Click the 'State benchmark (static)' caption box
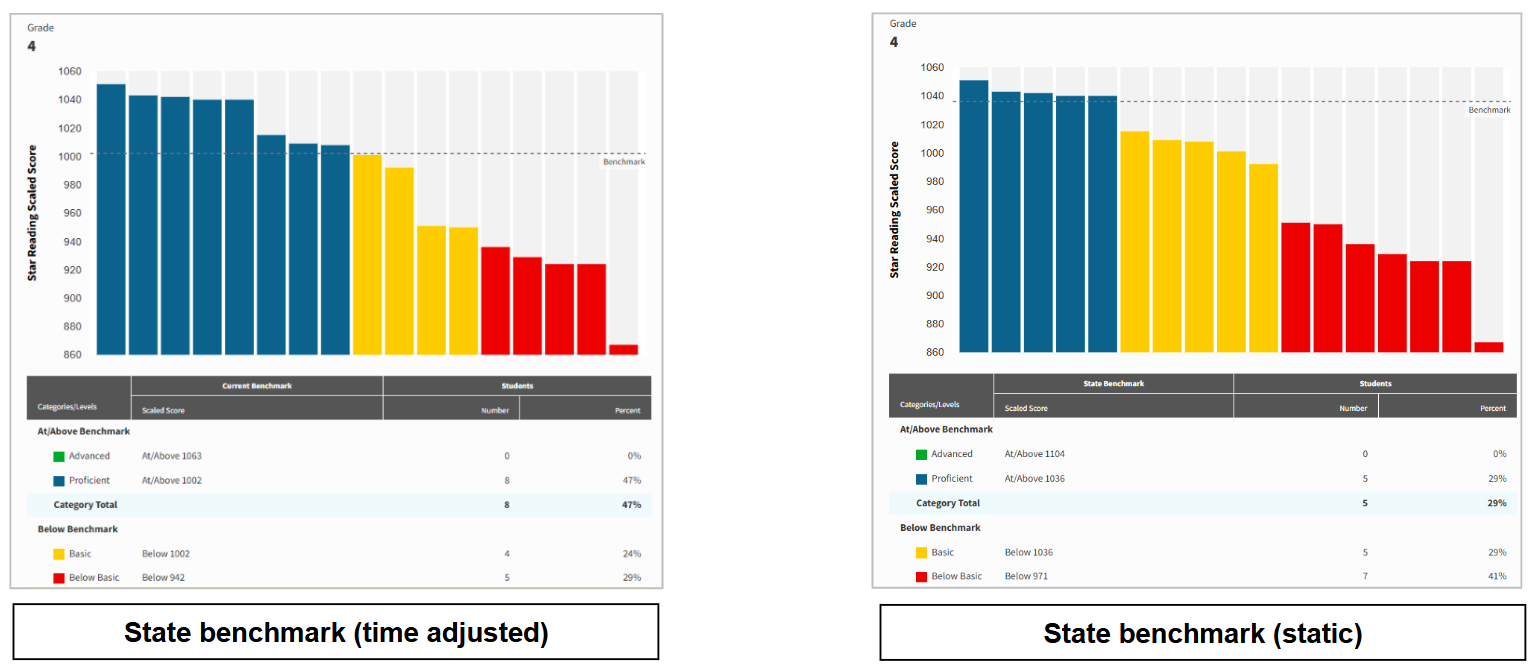 pos(1202,633)
